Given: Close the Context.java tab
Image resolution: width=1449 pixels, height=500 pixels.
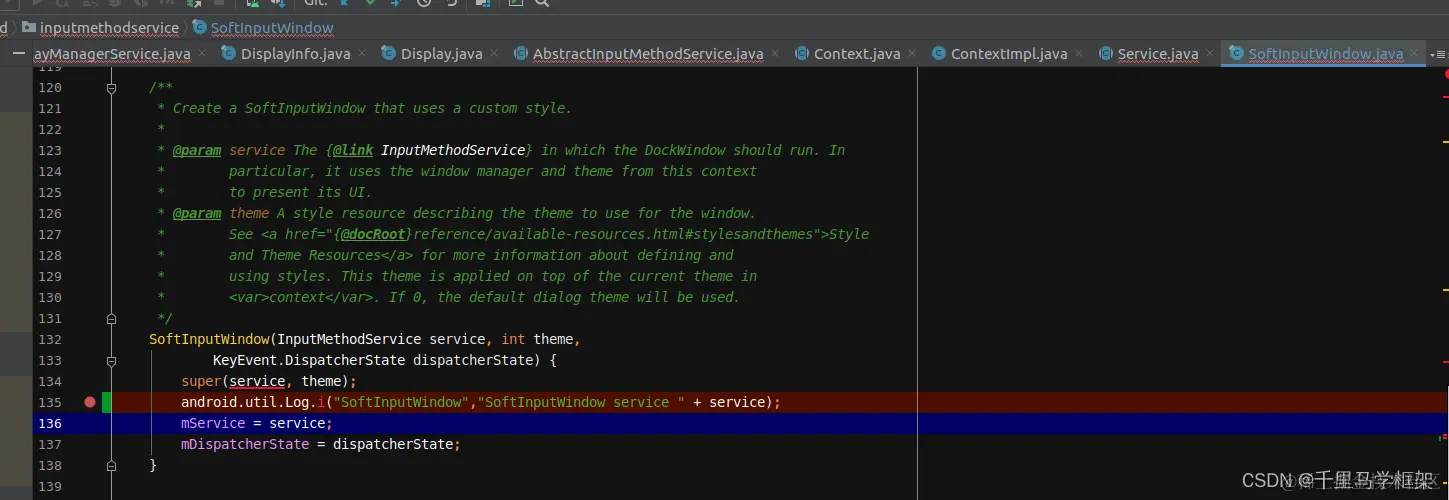Looking at the screenshot, I should [x=912, y=54].
